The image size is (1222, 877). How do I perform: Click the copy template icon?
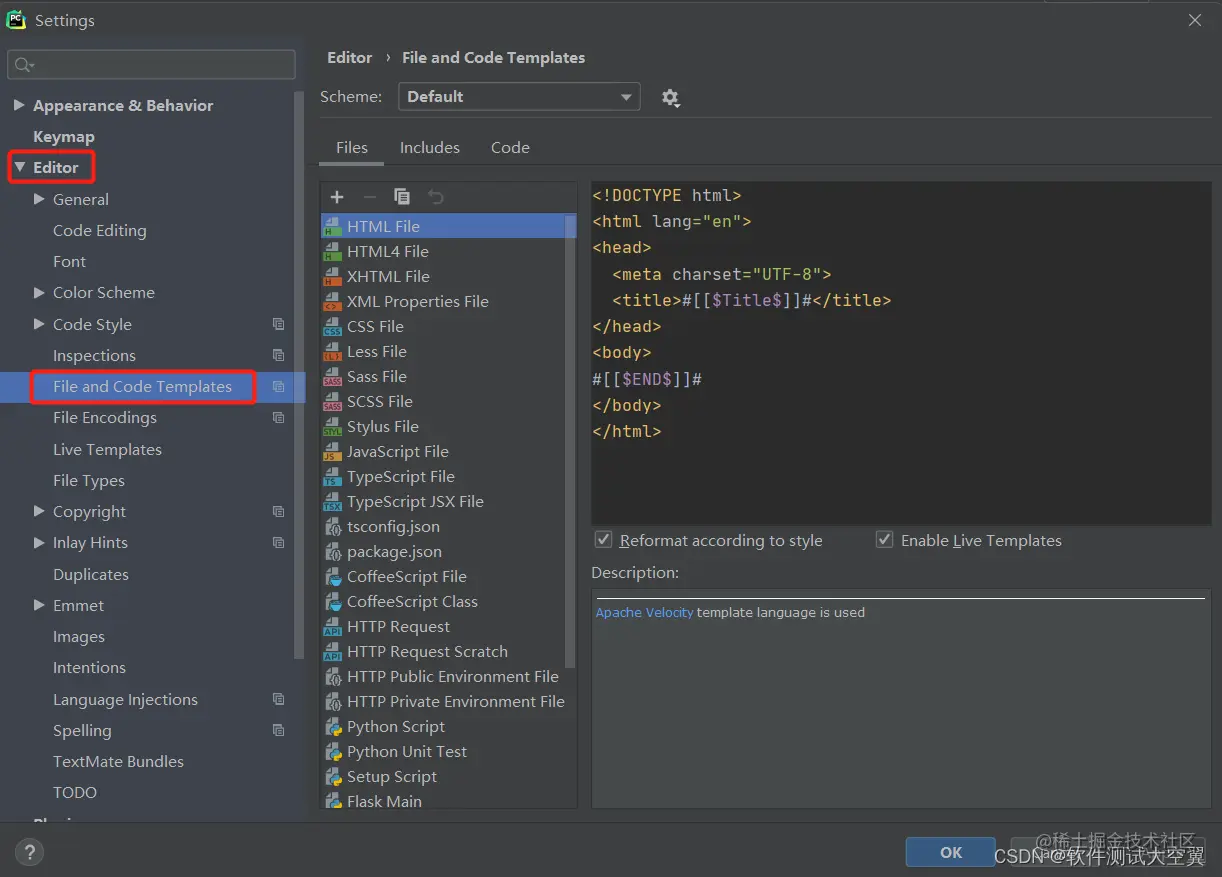402,197
